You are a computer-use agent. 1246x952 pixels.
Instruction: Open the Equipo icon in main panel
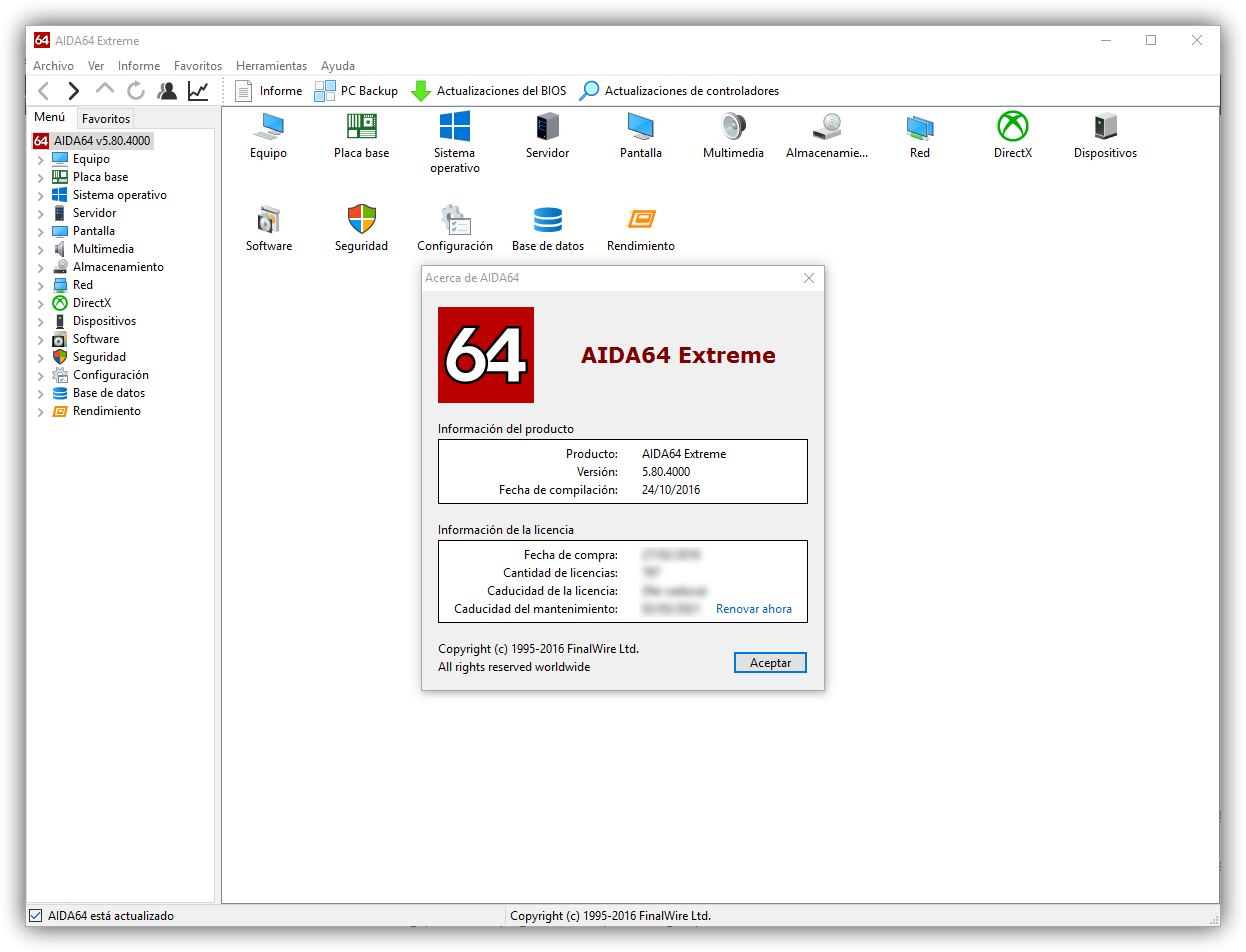coord(268,126)
